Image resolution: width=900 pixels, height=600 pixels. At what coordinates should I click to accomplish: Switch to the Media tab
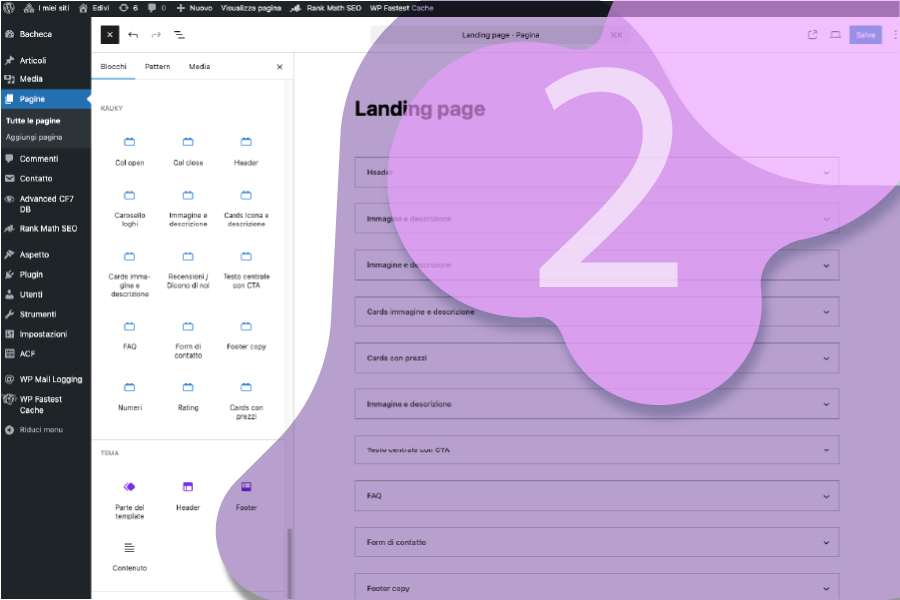pyautogui.click(x=199, y=67)
